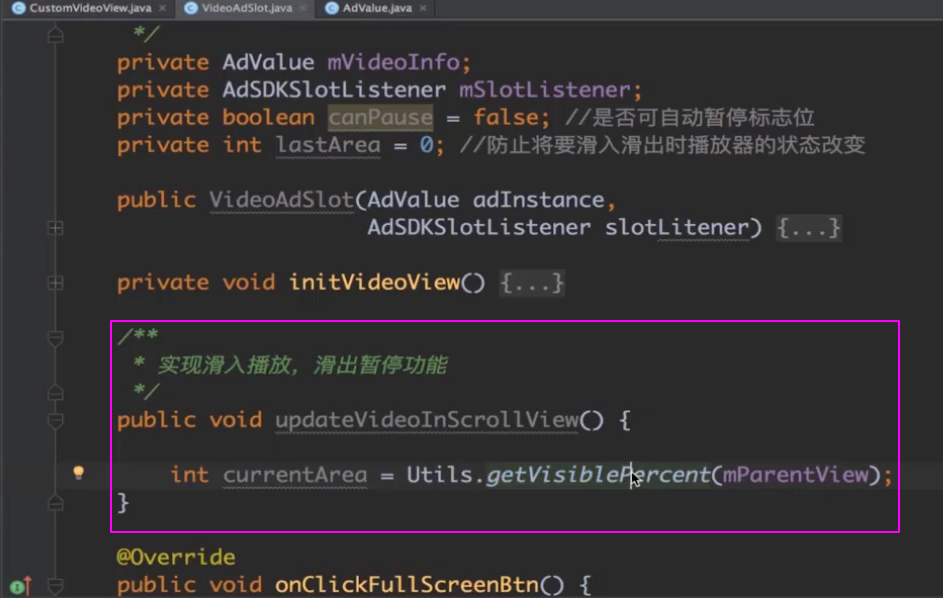Collapse the updateVideoInScrollView method using its fold marker
This screenshot has height=598, width=943.
pyautogui.click(x=55, y=421)
